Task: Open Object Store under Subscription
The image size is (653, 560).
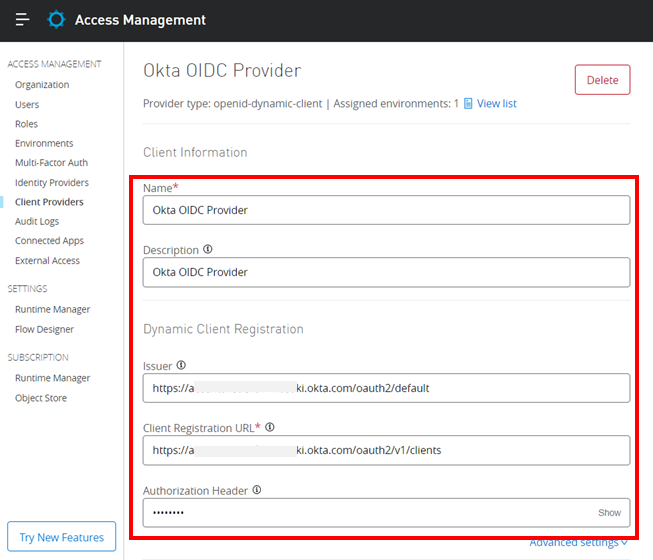Action: pyautogui.click(x=42, y=397)
